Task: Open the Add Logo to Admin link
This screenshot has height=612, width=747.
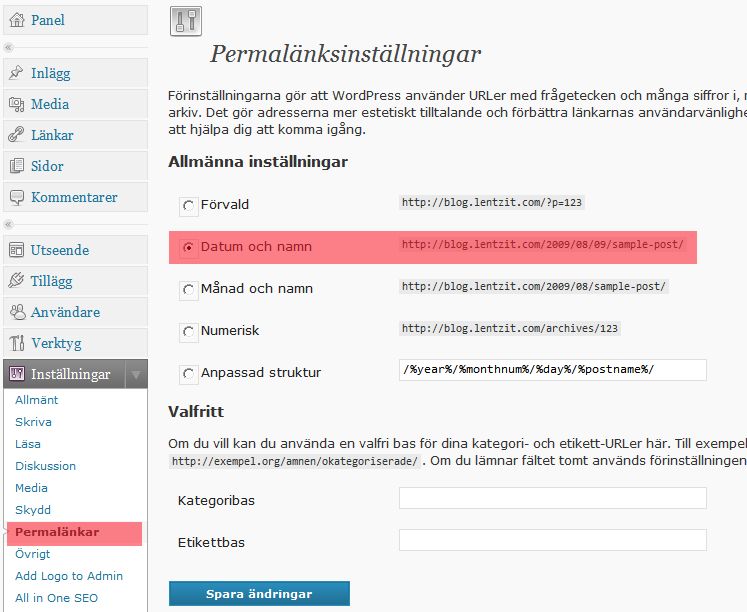Action: pos(69,576)
